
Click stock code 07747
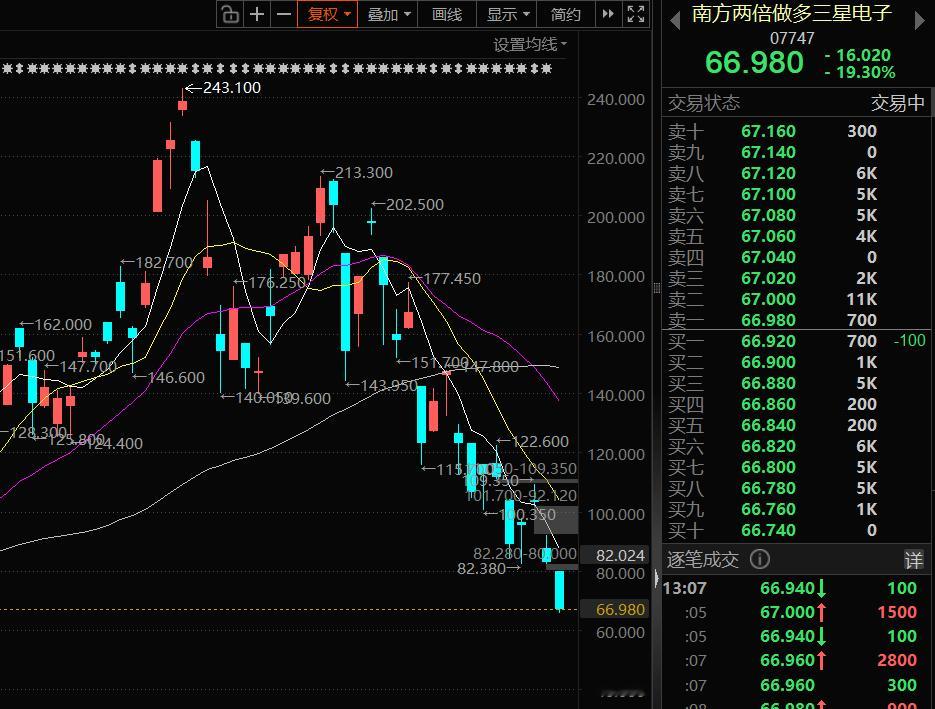[792, 39]
